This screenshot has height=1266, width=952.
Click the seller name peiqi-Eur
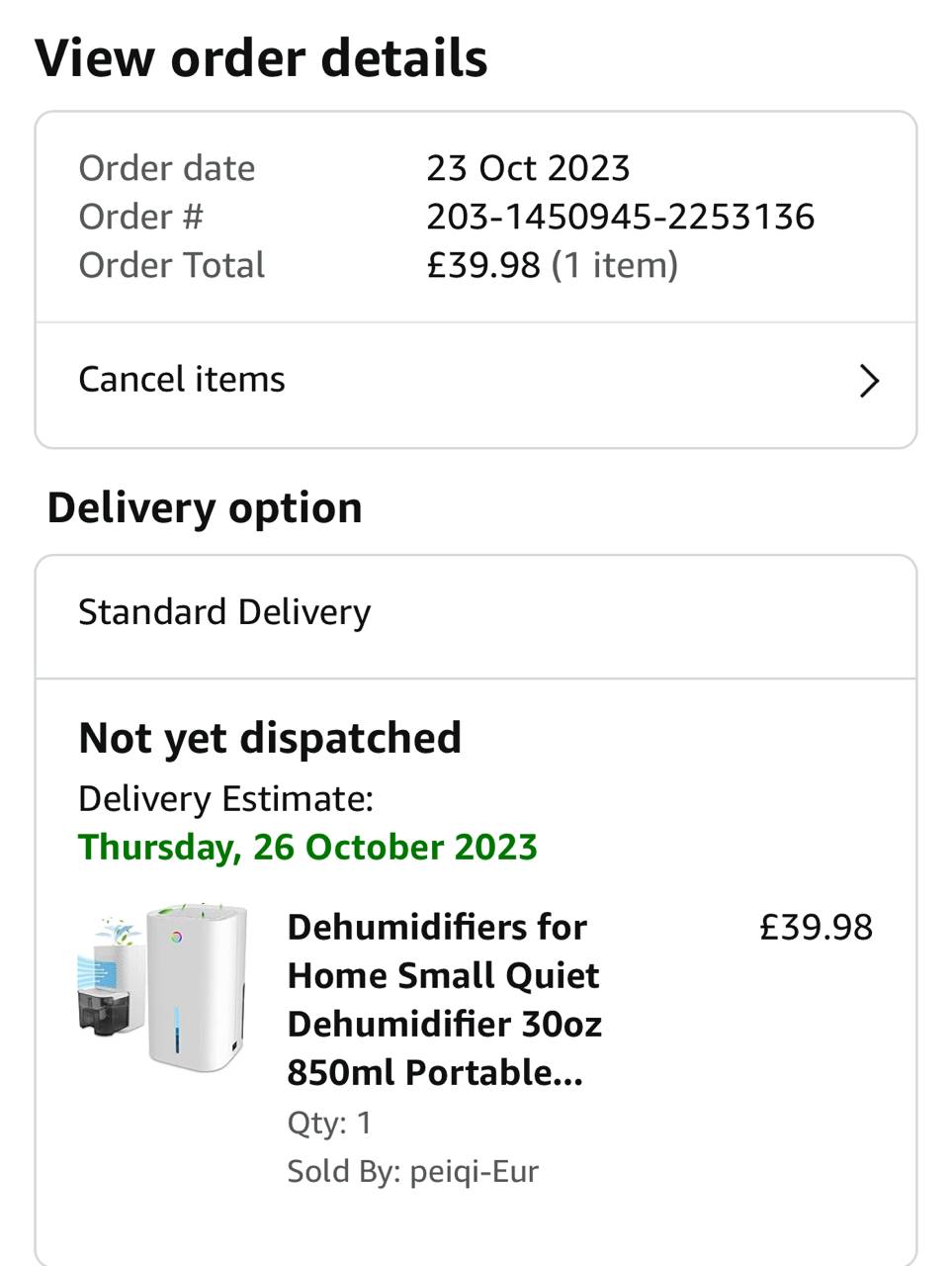click(x=475, y=1171)
